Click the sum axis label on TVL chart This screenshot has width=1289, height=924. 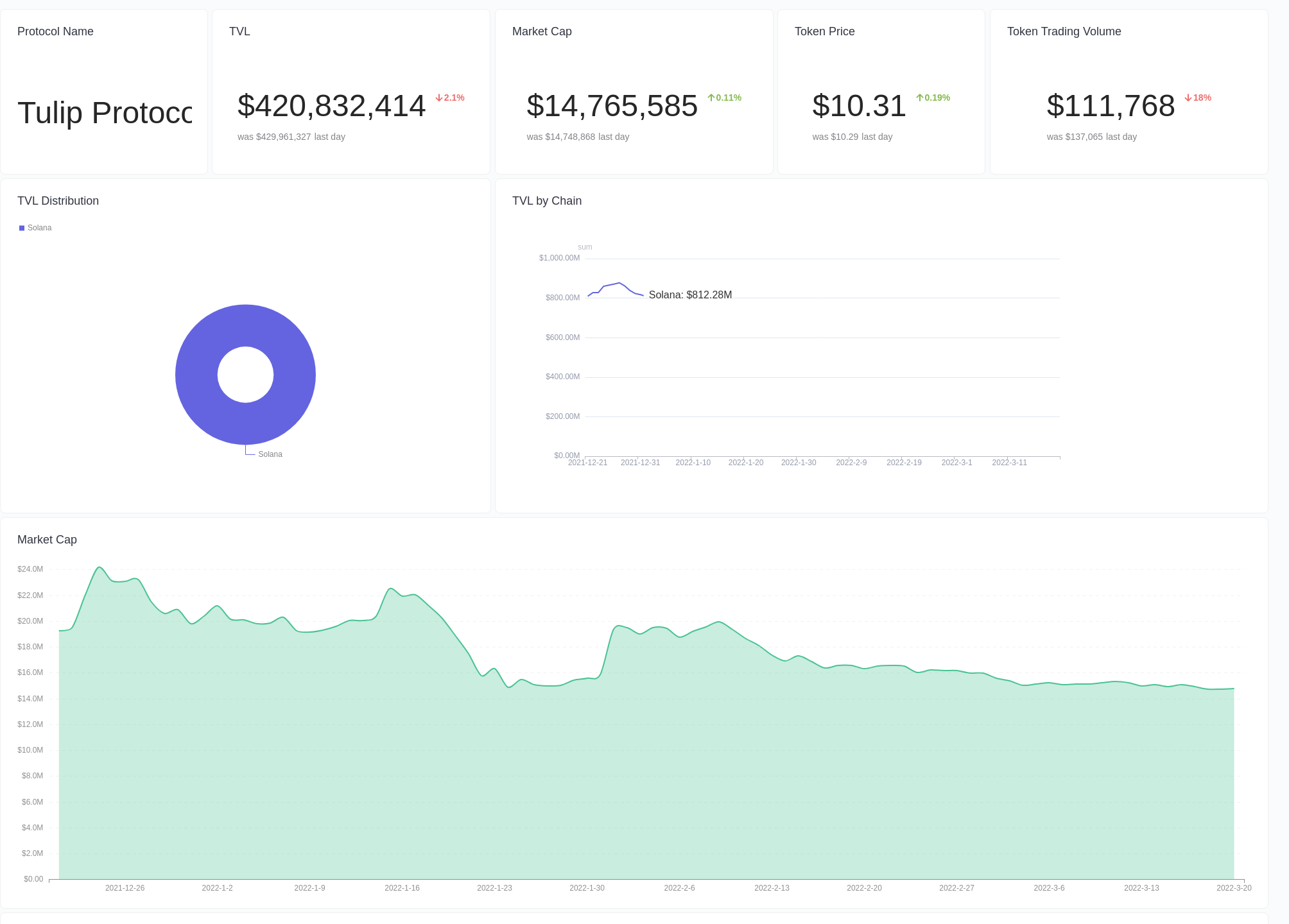click(585, 246)
